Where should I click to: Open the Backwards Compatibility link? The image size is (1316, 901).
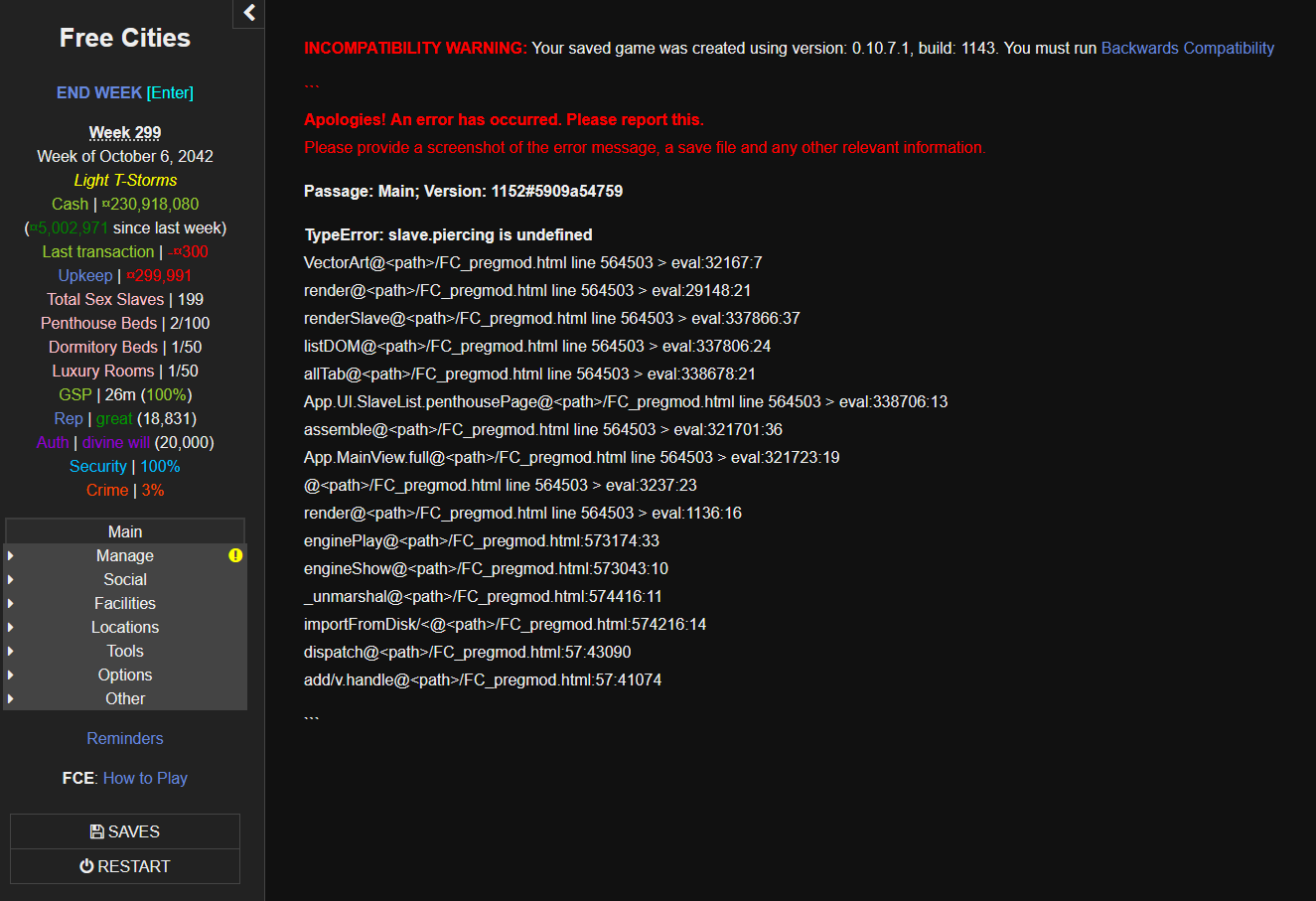click(x=1187, y=48)
